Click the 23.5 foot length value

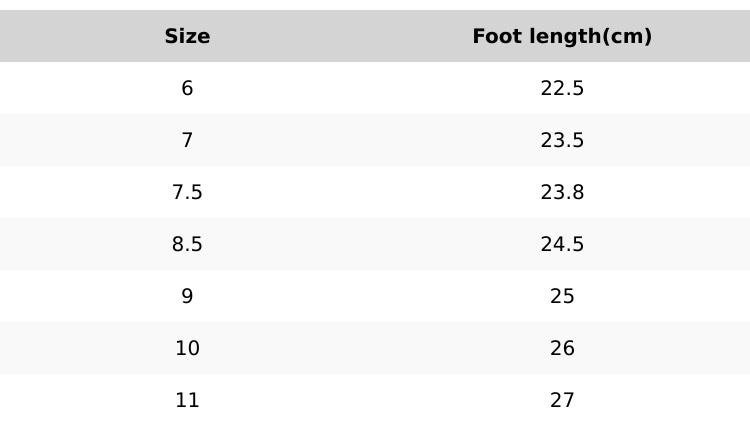click(x=562, y=141)
